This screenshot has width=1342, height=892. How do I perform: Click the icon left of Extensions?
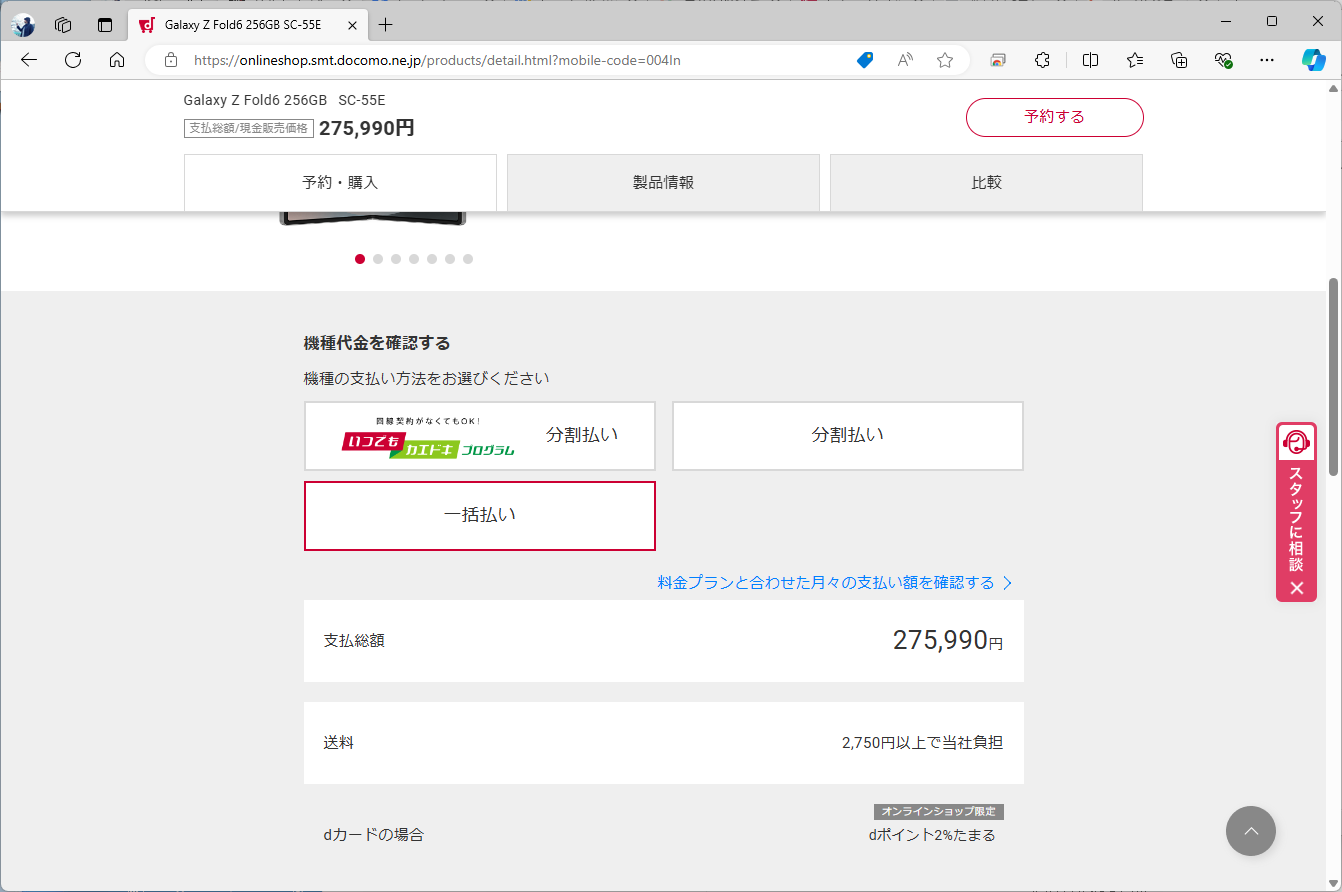coord(998,60)
